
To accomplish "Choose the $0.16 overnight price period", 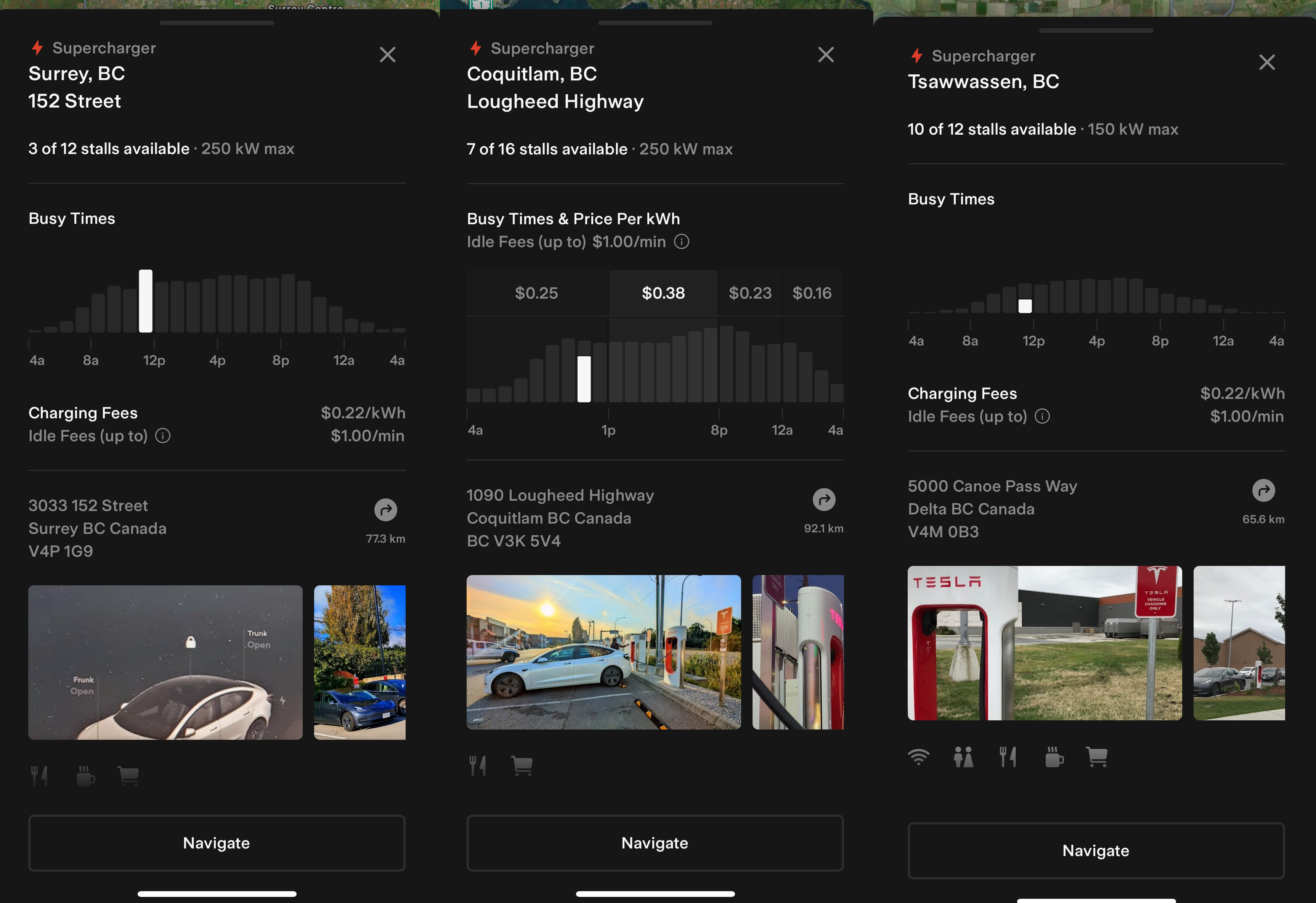I will [x=812, y=293].
